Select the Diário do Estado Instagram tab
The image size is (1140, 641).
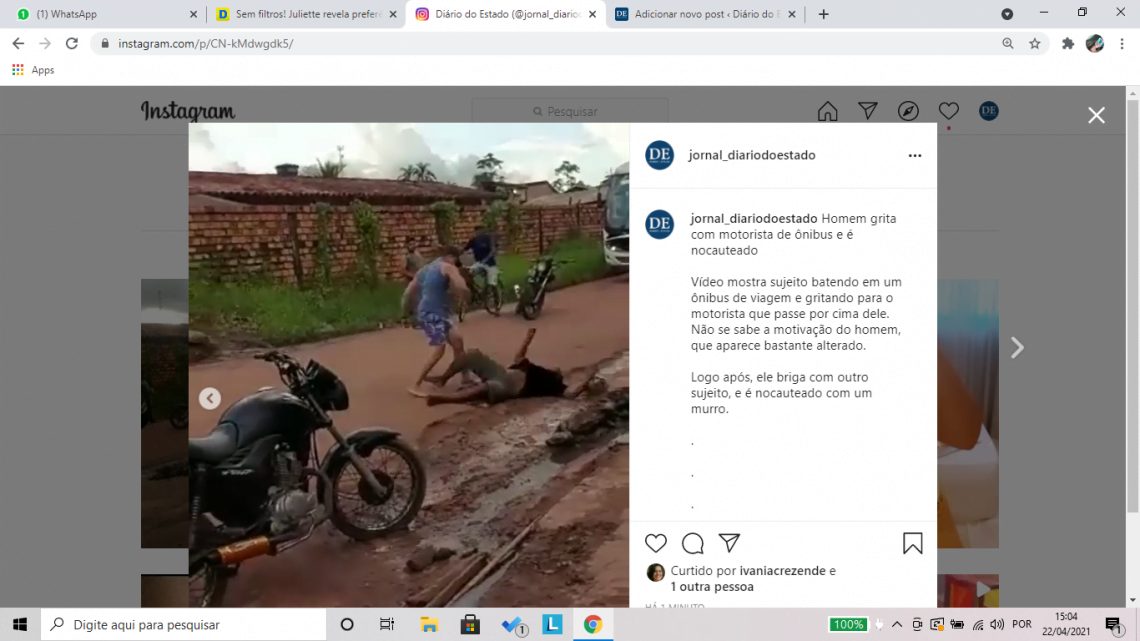click(506, 14)
